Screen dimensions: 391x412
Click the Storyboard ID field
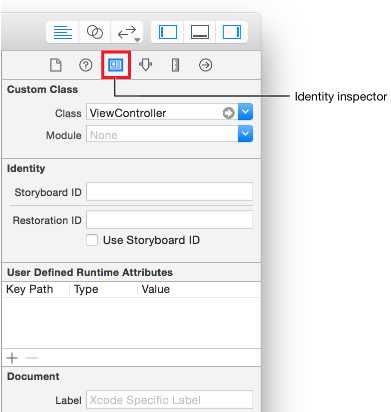coord(169,192)
